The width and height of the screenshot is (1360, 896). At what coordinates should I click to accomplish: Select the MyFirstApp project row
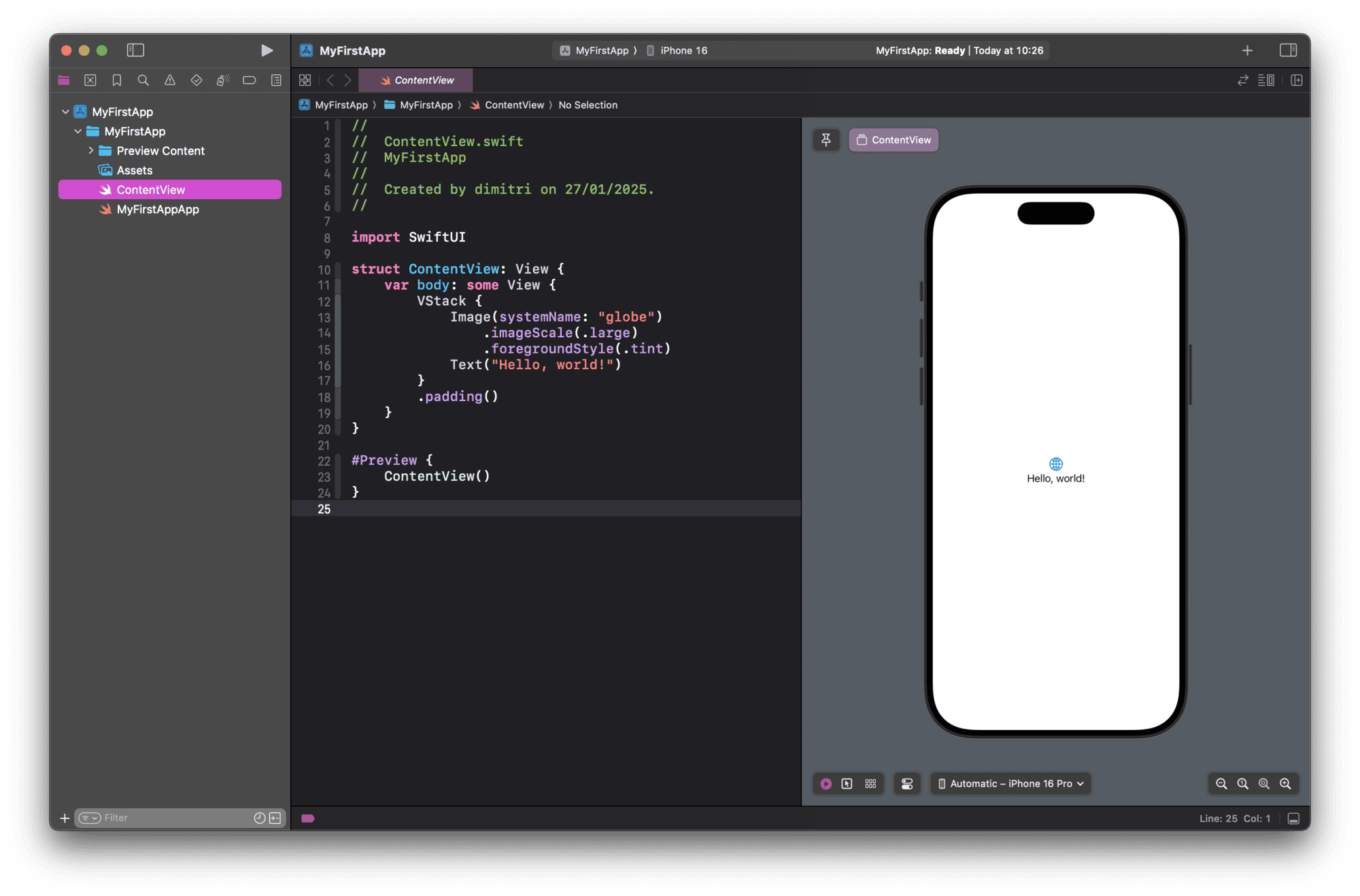[x=170, y=111]
